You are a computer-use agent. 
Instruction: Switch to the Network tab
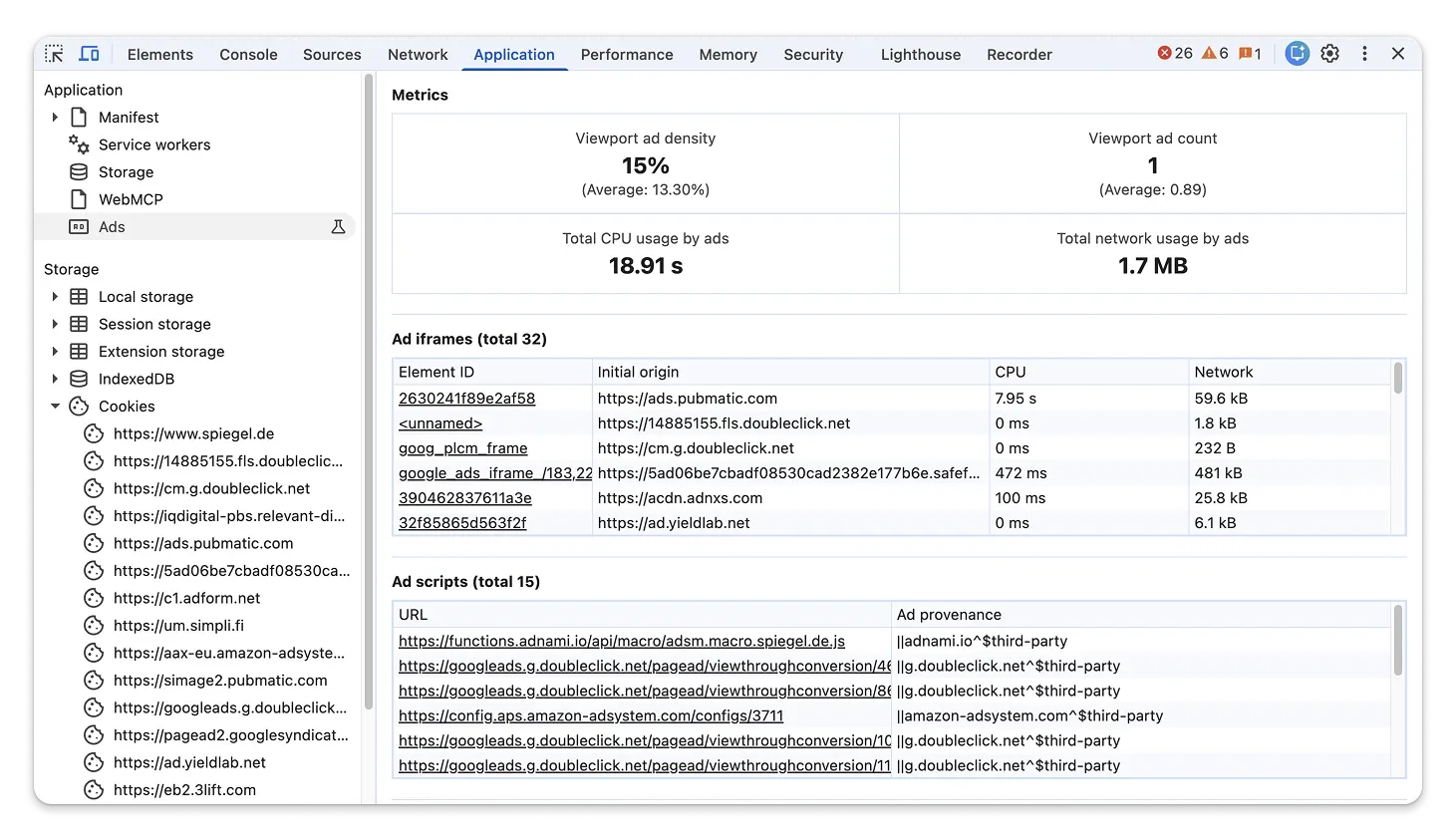coord(418,55)
